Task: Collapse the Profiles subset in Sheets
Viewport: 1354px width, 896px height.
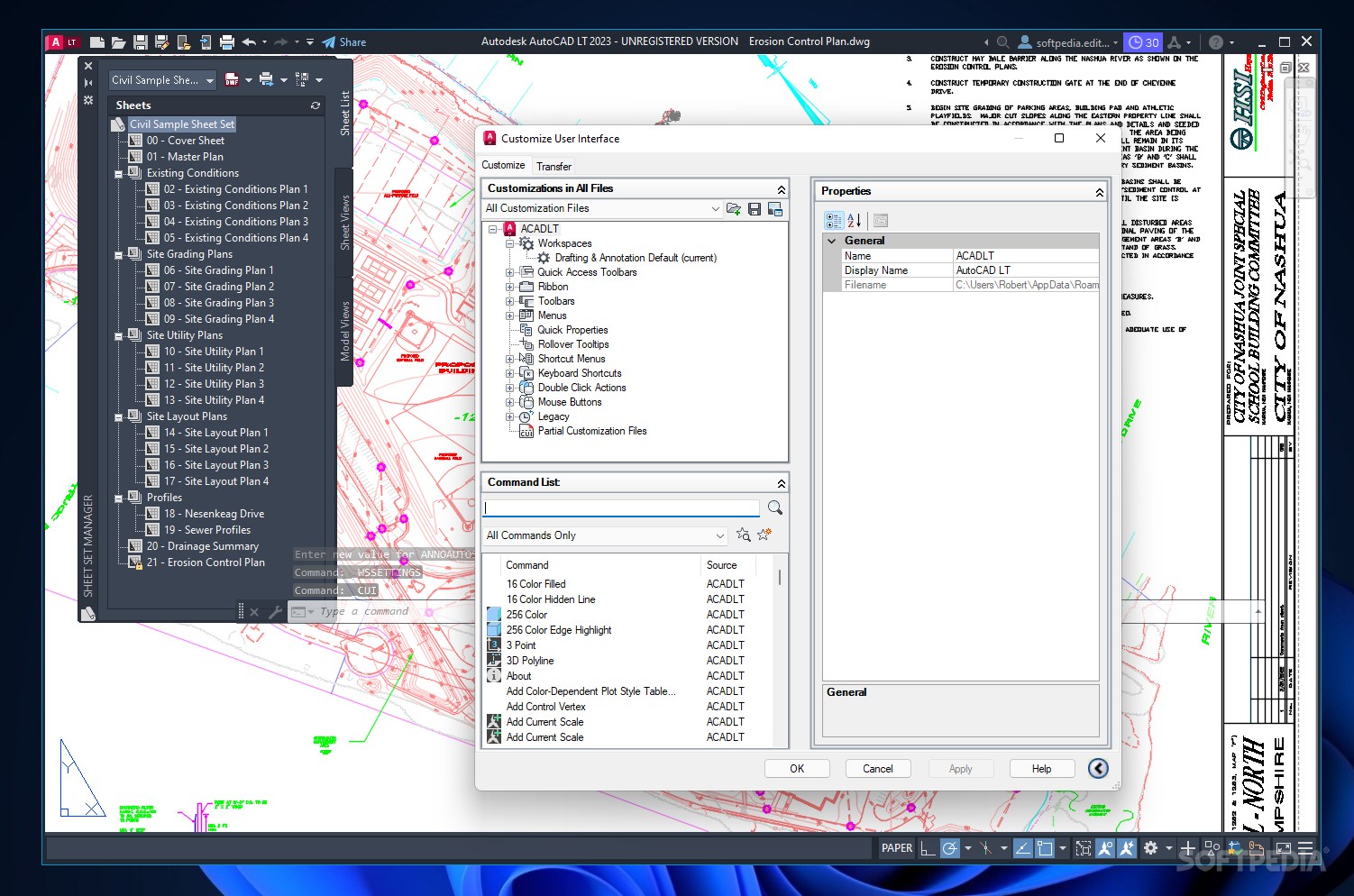Action: pyautogui.click(x=118, y=498)
